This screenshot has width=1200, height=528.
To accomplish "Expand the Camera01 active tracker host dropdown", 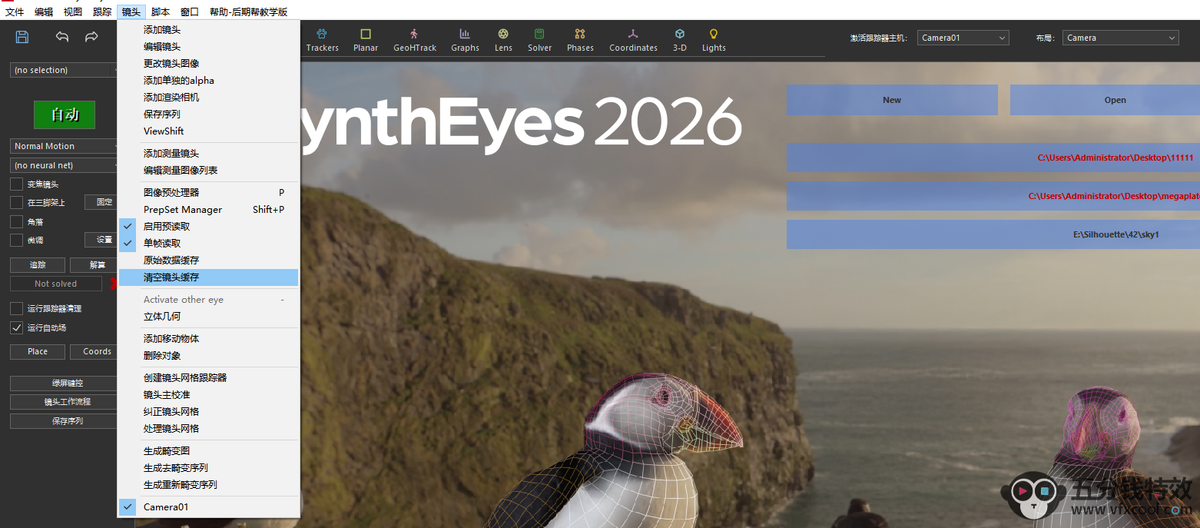I will [x=963, y=38].
